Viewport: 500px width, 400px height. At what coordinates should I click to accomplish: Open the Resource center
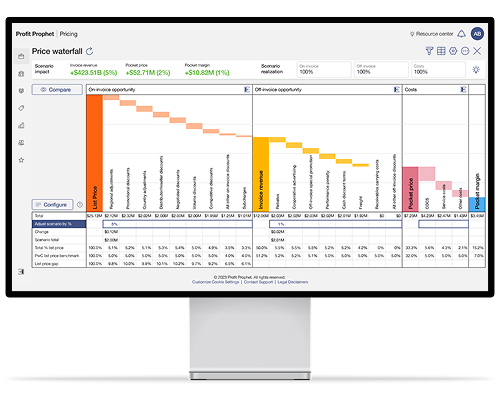coord(432,34)
